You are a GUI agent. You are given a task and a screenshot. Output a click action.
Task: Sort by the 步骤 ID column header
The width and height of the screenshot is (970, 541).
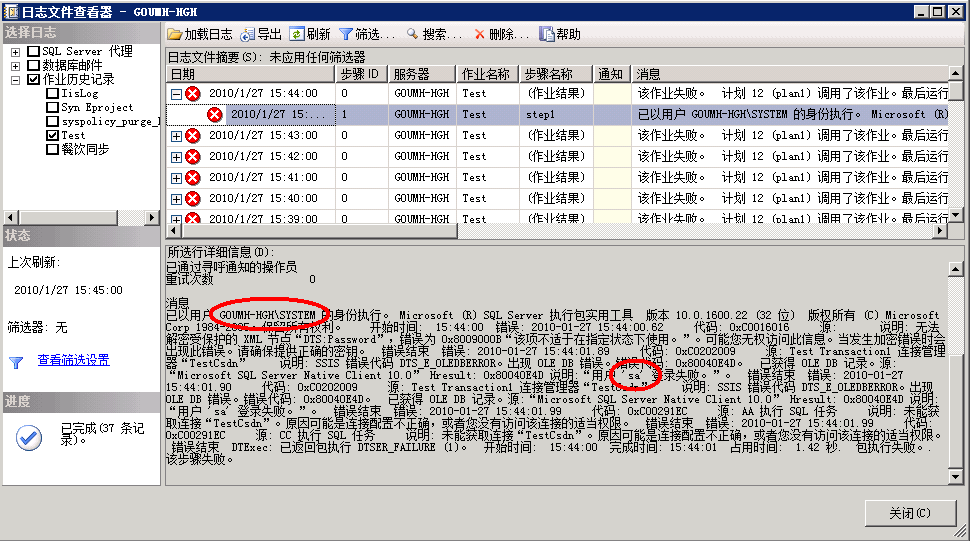pos(361,74)
